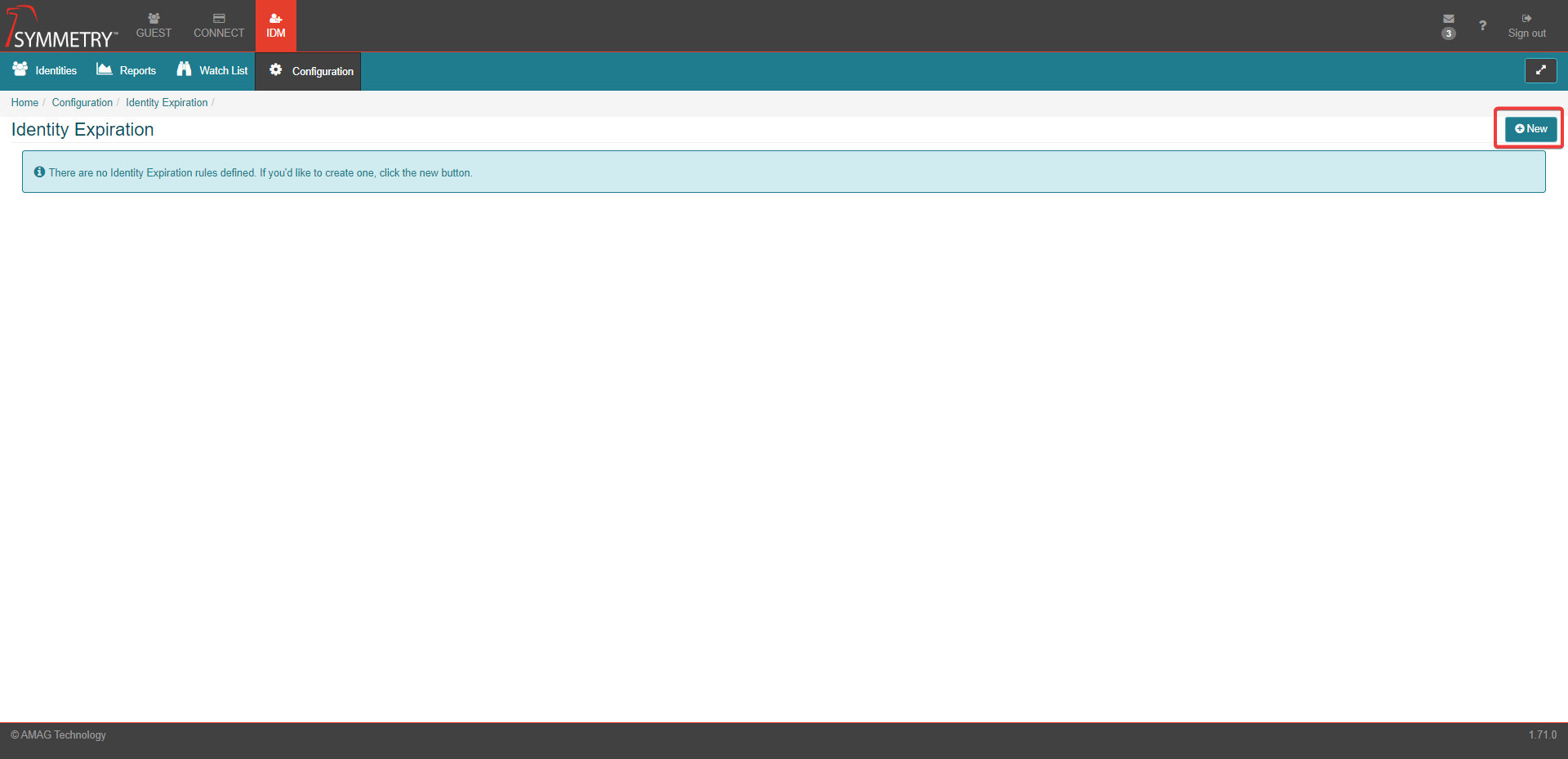Open the Identities section
The width and height of the screenshot is (1568, 759).
coord(45,71)
